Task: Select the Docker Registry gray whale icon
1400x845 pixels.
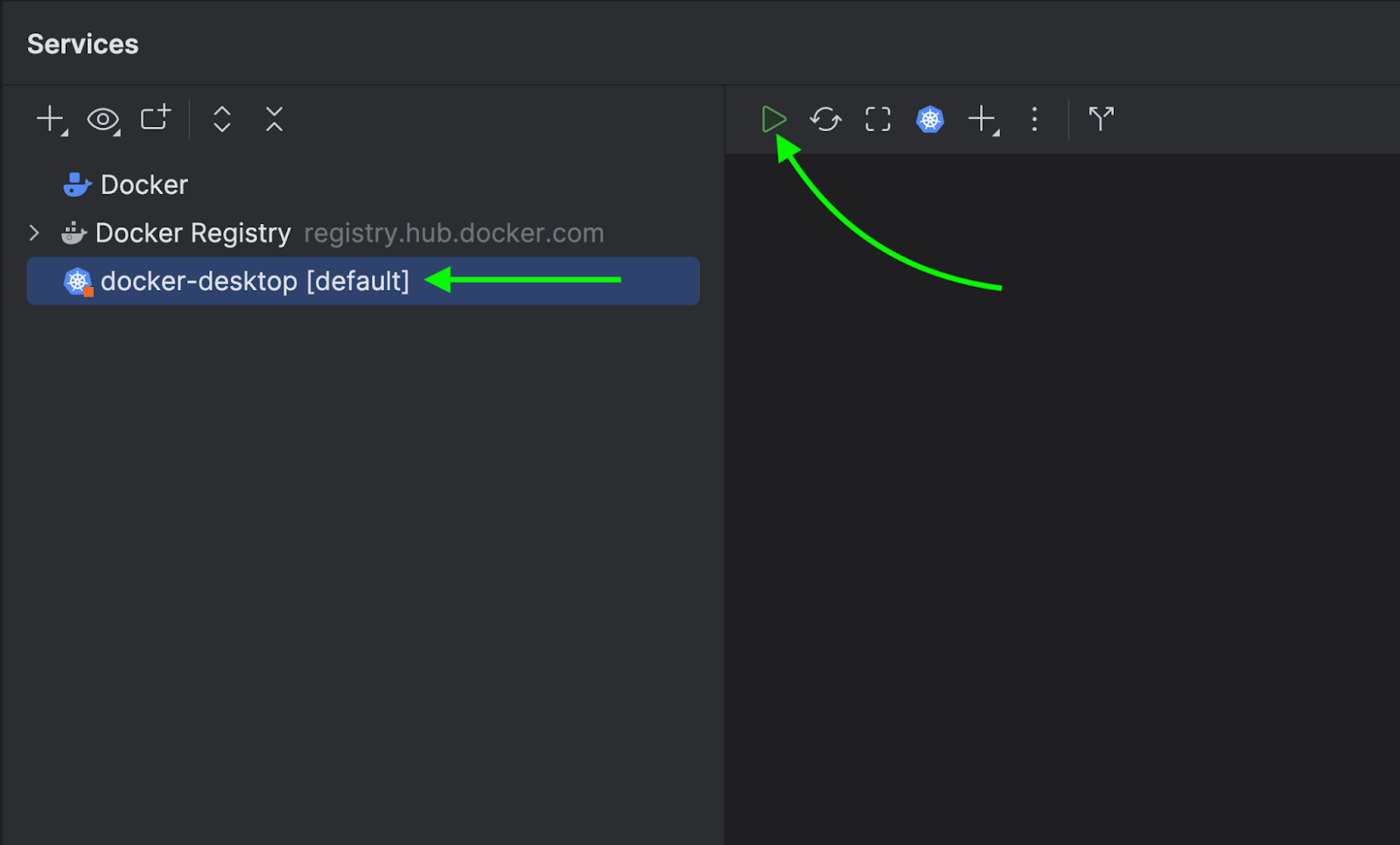Action: (x=73, y=233)
